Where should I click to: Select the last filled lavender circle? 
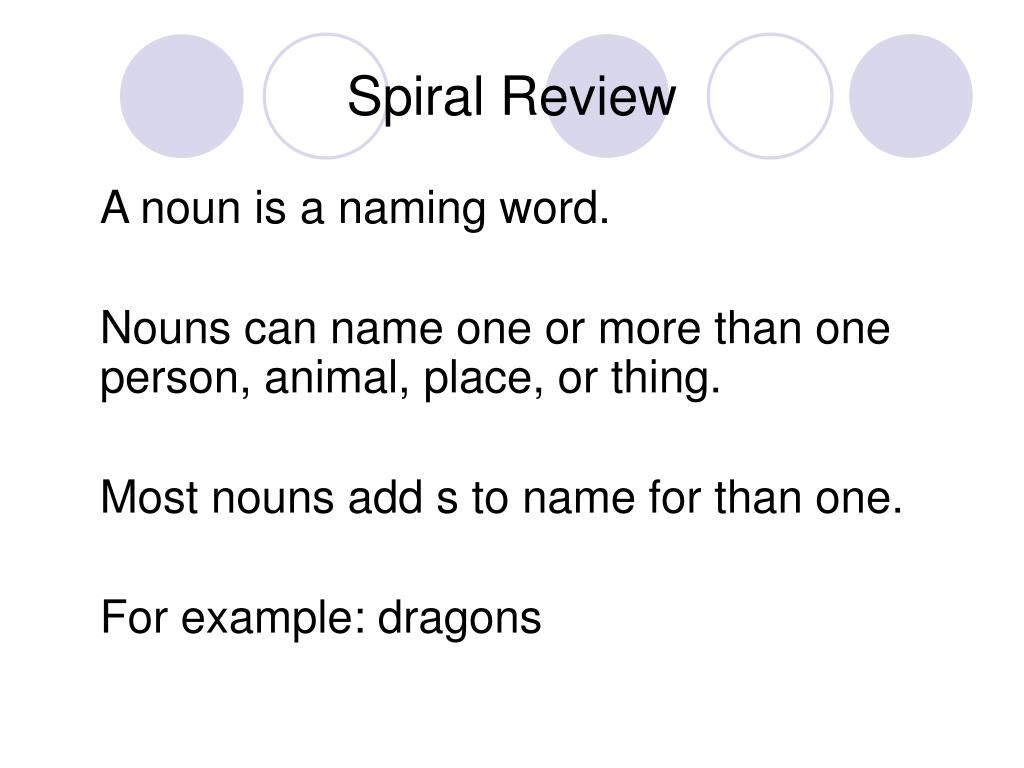click(910, 96)
